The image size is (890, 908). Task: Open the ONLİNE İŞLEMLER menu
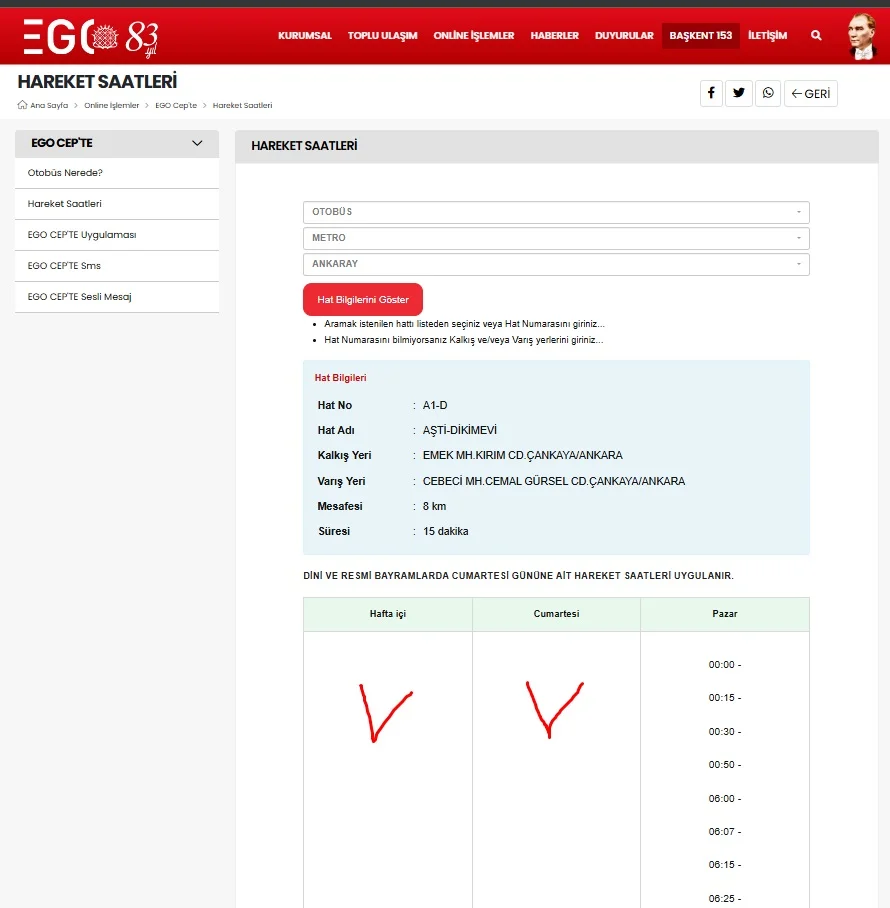pos(473,35)
